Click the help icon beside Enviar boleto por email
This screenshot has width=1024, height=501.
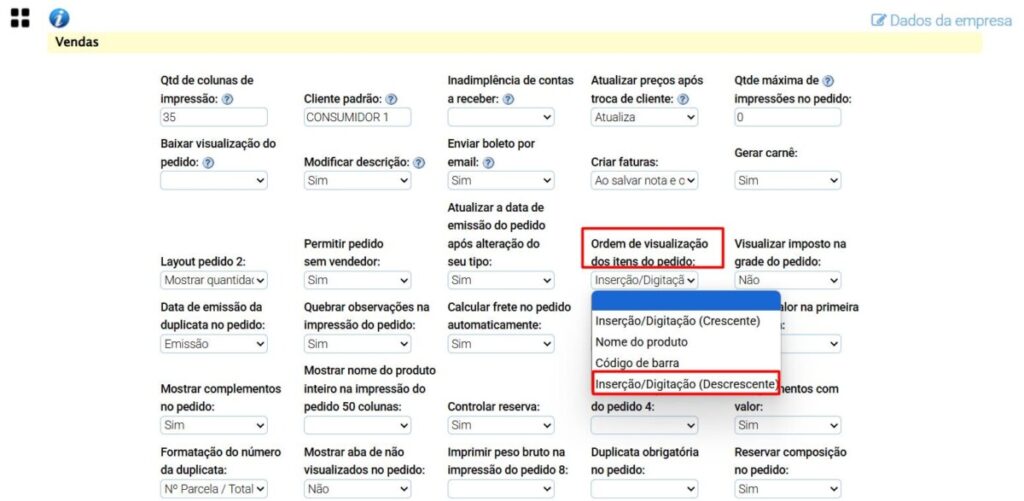[x=488, y=164]
